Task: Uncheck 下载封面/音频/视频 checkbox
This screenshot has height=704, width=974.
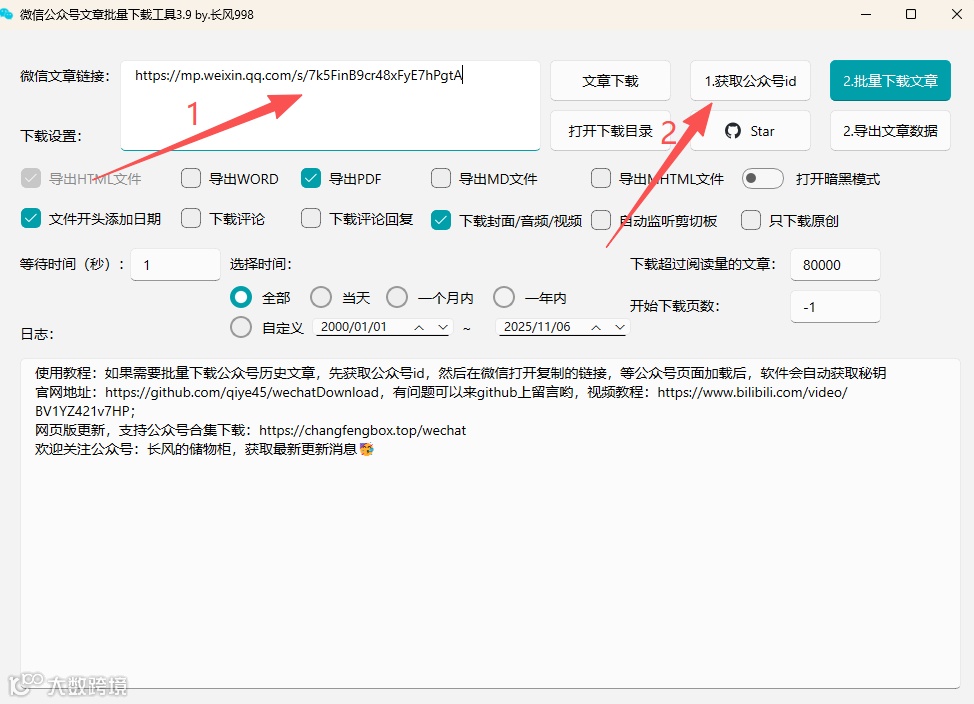Action: (440, 220)
